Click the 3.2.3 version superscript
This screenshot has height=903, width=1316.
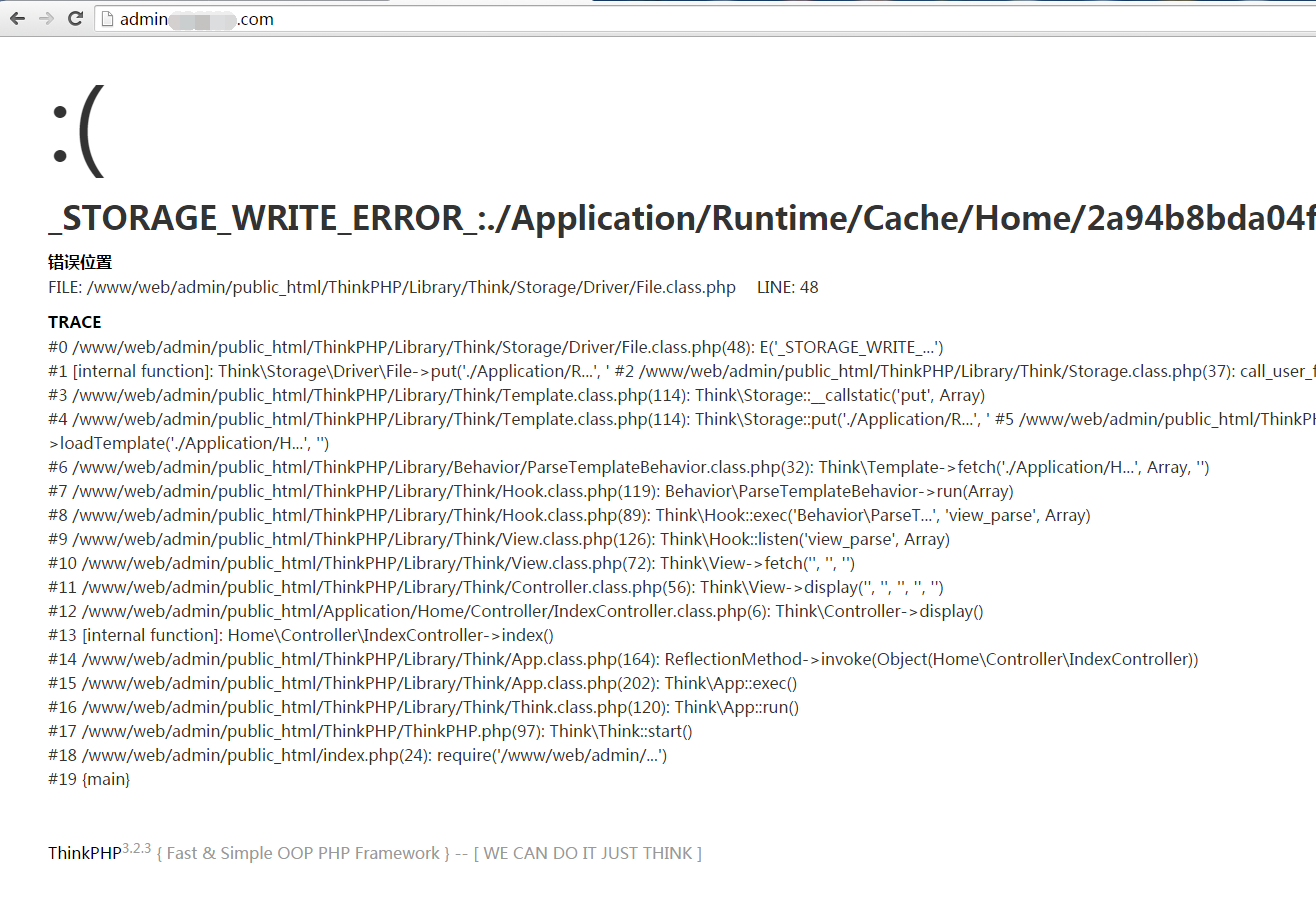click(137, 848)
